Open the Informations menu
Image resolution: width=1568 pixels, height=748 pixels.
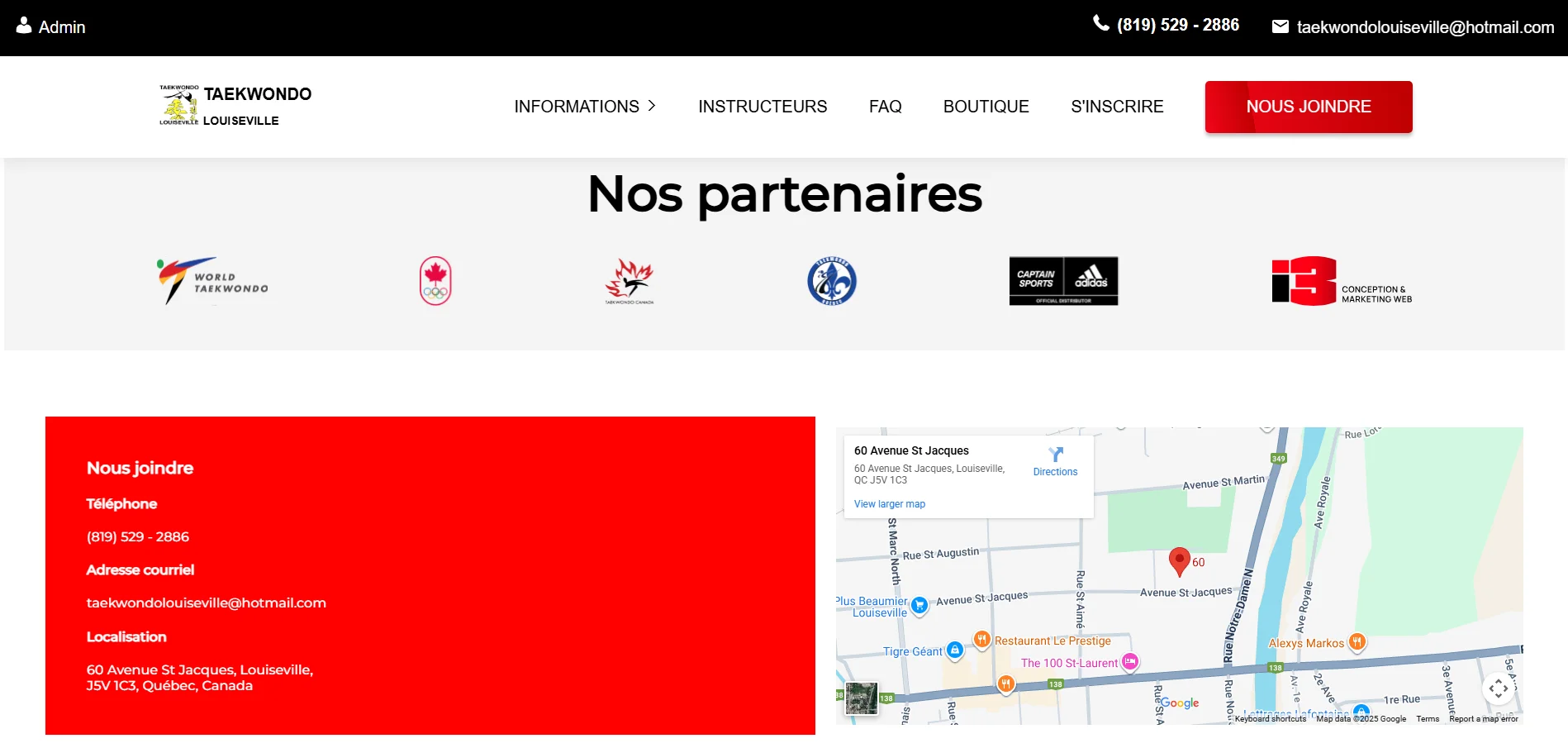(585, 107)
